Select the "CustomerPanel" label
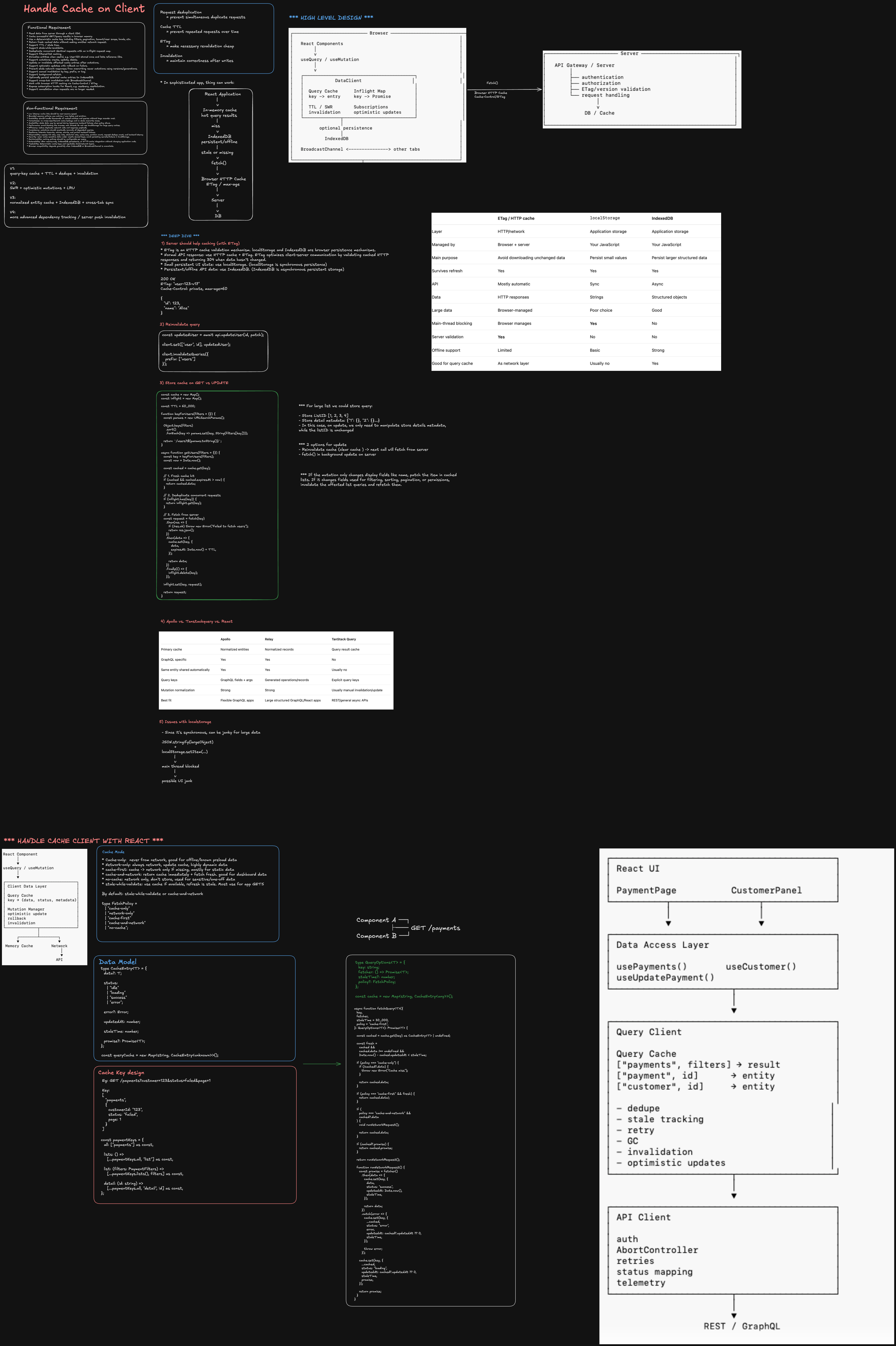This screenshot has width=896, height=1346. (x=766, y=890)
